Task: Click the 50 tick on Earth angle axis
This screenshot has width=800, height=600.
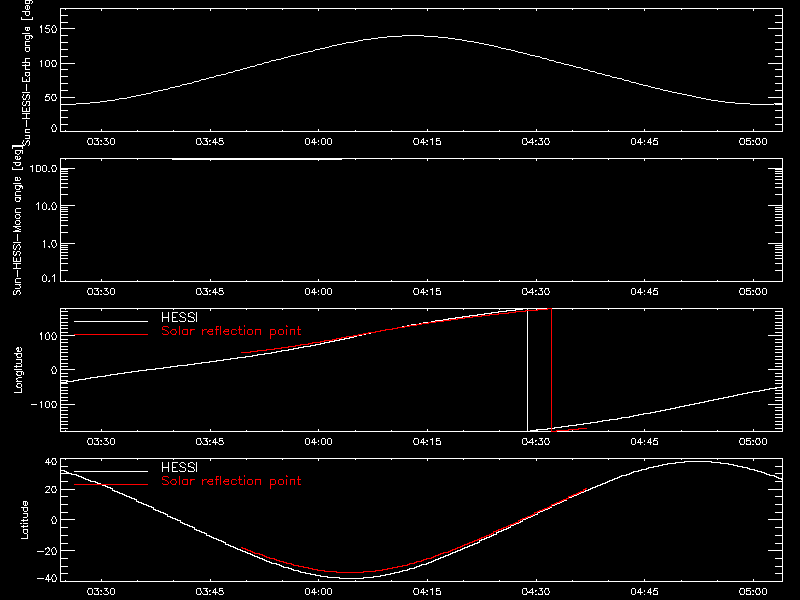Action: coord(51,97)
